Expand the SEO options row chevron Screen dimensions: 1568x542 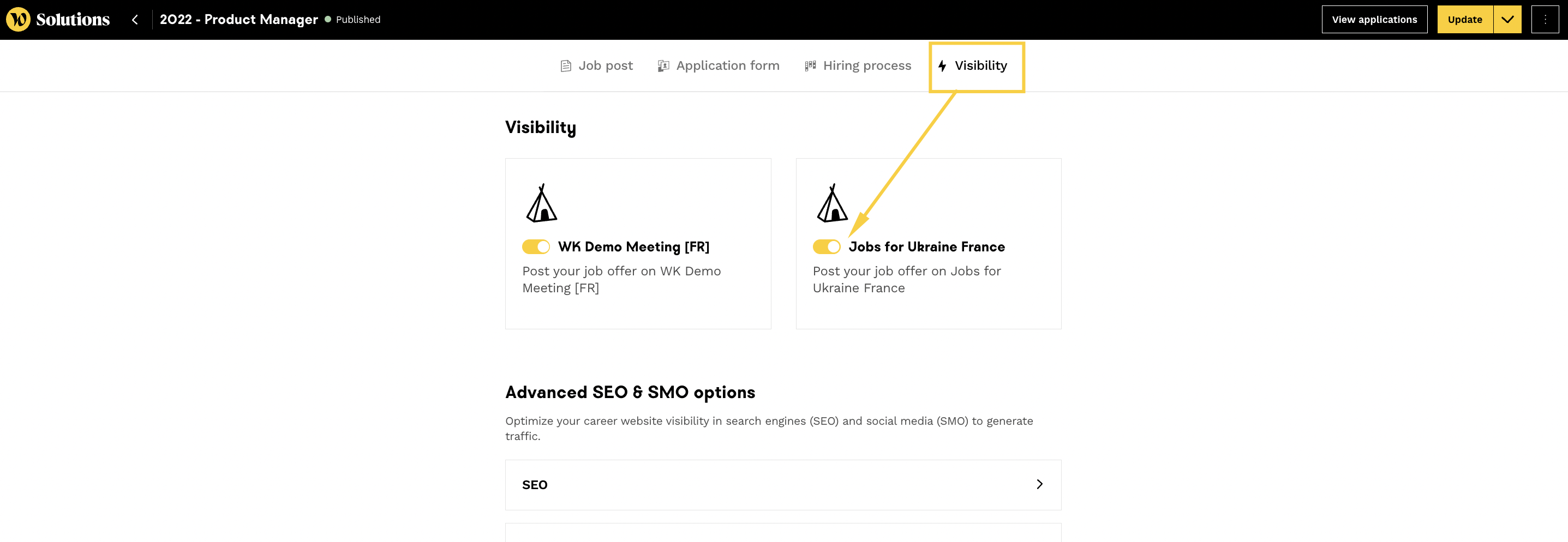pyautogui.click(x=1040, y=484)
